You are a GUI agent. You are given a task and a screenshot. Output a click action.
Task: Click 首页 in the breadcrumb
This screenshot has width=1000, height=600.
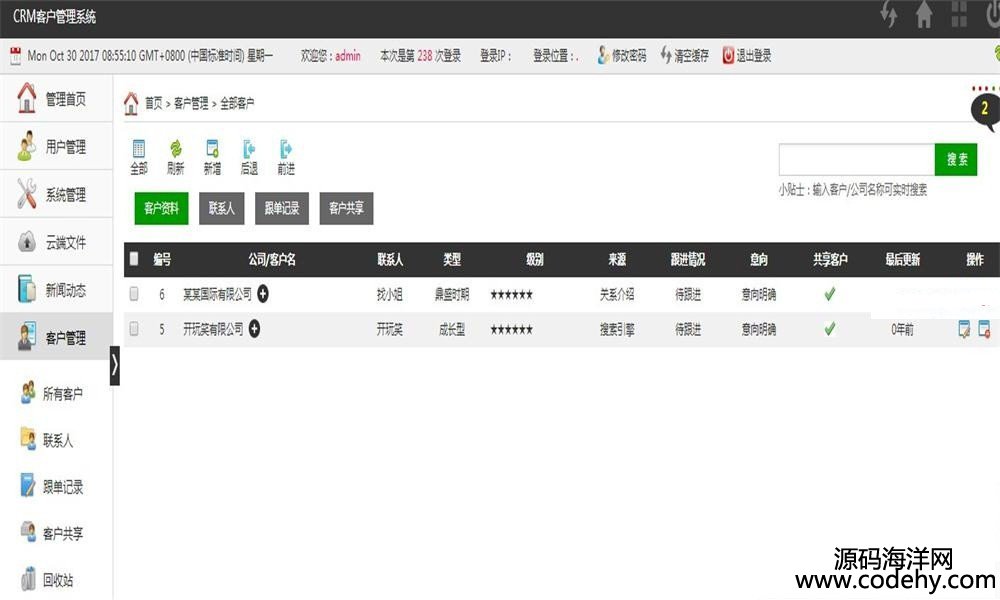point(154,103)
